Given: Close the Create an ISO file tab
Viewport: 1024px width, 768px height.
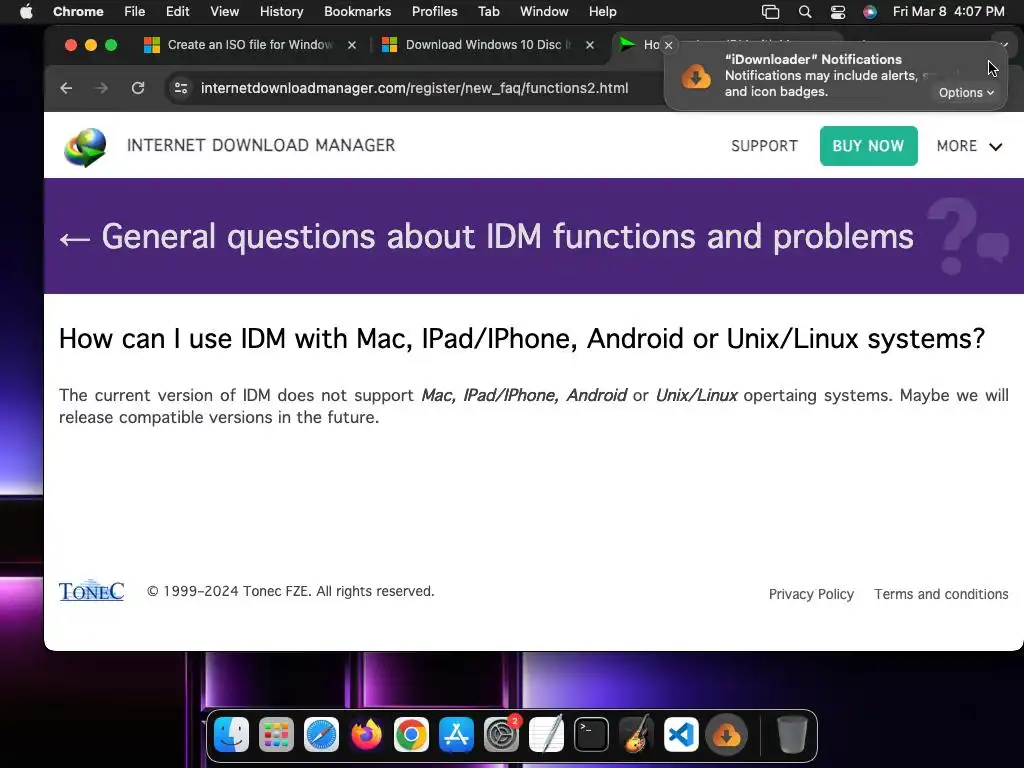Looking at the screenshot, I should [x=352, y=45].
